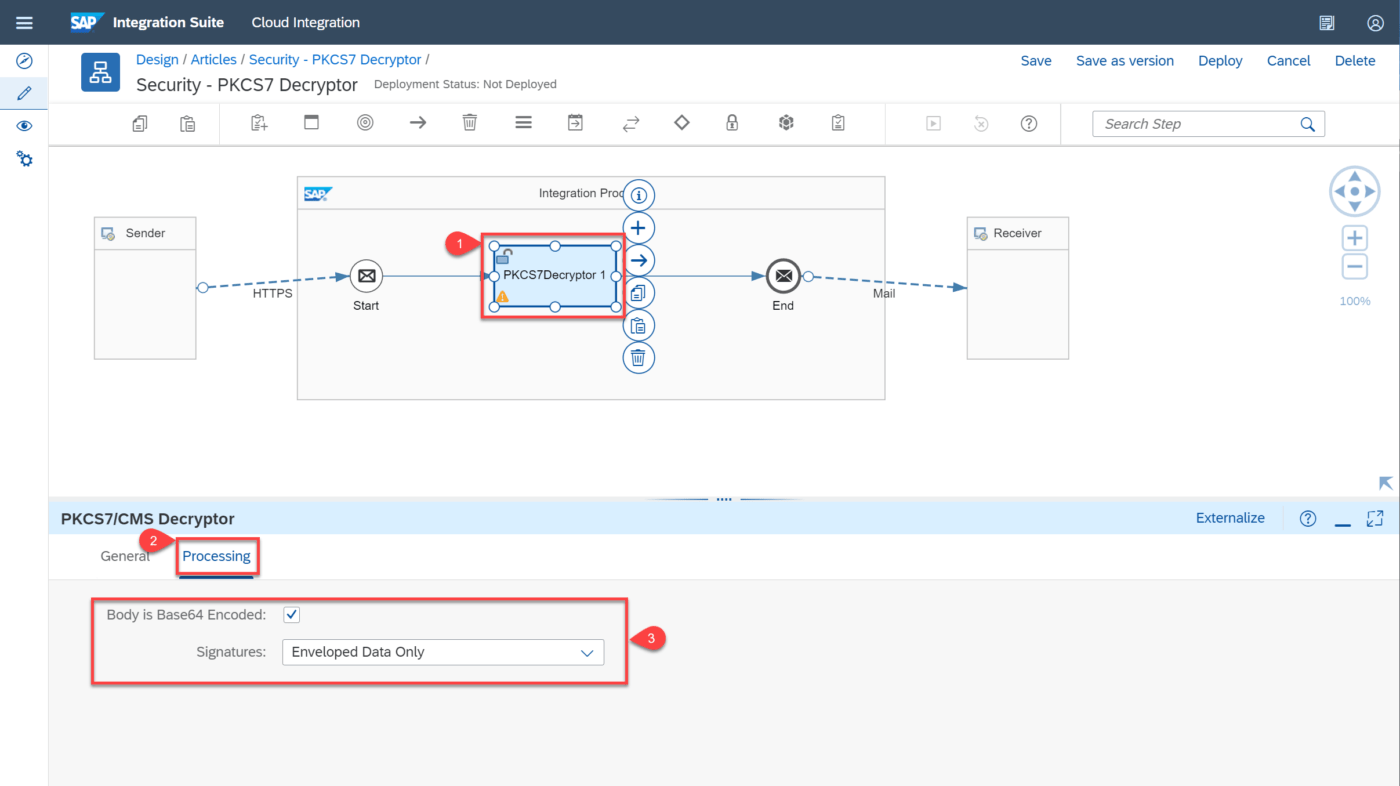
Task: Click the trash speed button beside step
Action: point(639,357)
